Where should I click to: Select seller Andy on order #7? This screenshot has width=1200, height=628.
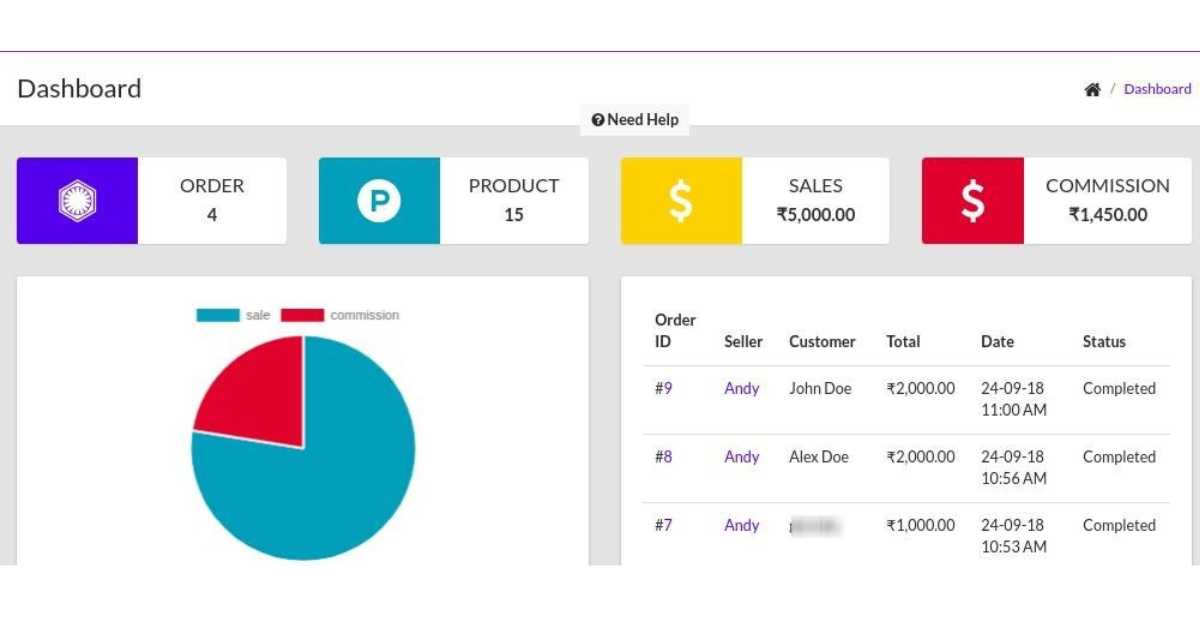741,525
